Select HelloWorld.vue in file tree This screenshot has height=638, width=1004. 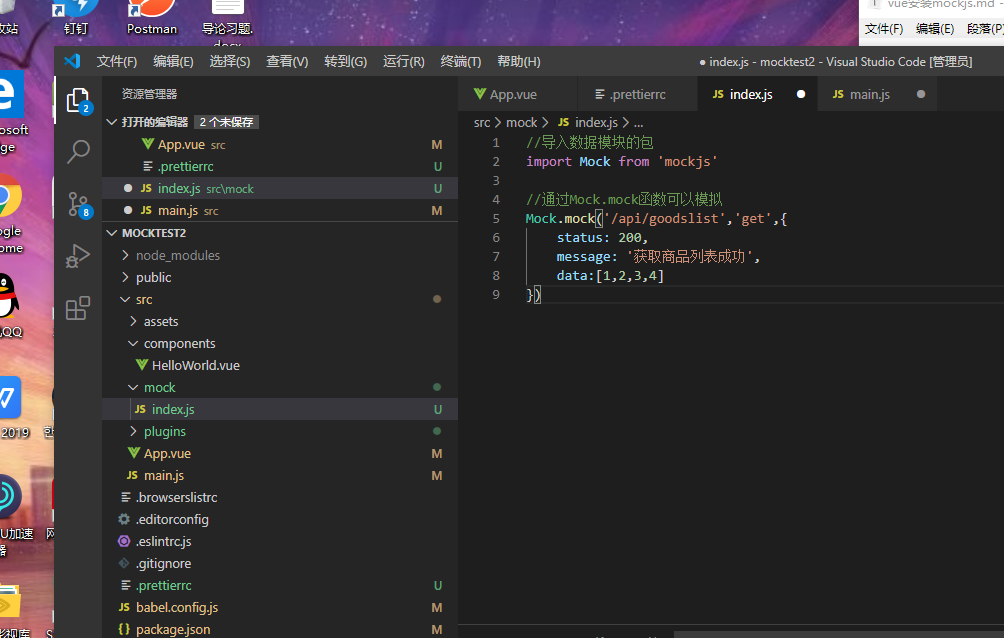coord(280,365)
